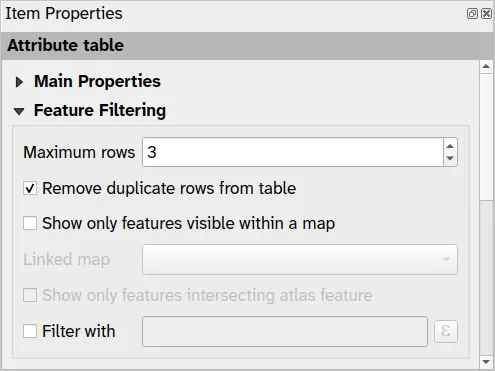Decrease Maximum rows with down arrow

[450, 158]
